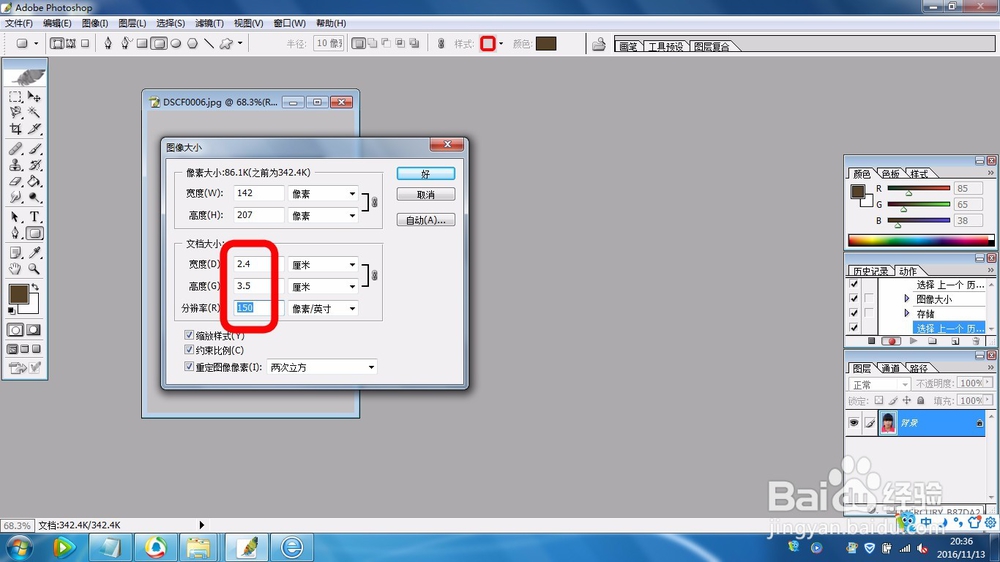This screenshot has width=1000, height=562.
Task: Click the pixel width input field
Action: click(258, 193)
